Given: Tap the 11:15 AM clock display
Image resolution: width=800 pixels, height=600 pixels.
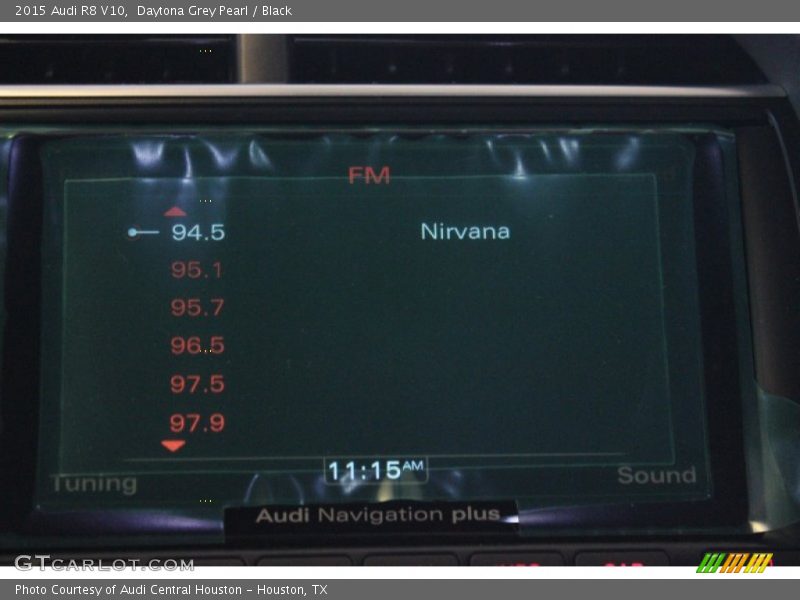Looking at the screenshot, I should click(x=376, y=470).
